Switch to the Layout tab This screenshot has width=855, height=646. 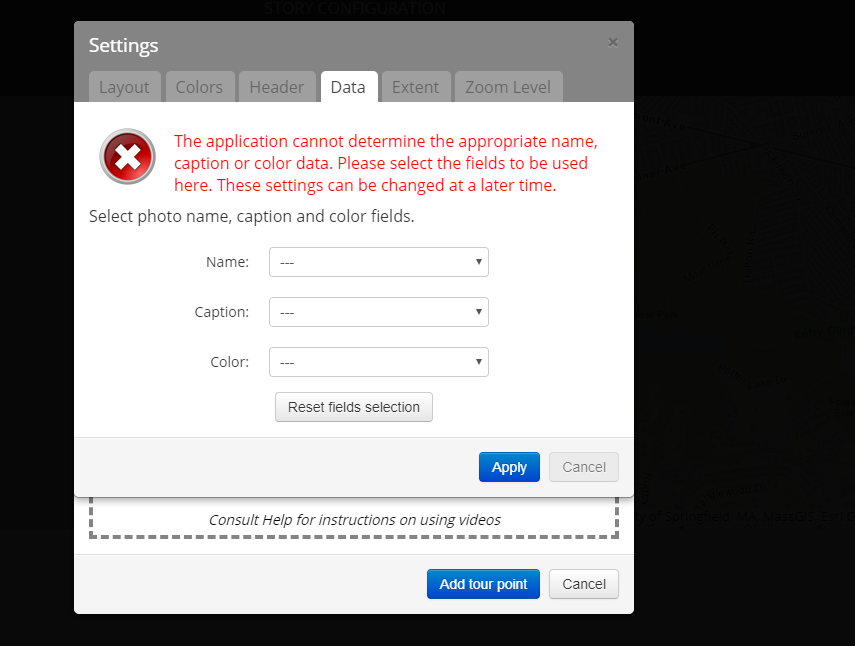pyautogui.click(x=124, y=87)
